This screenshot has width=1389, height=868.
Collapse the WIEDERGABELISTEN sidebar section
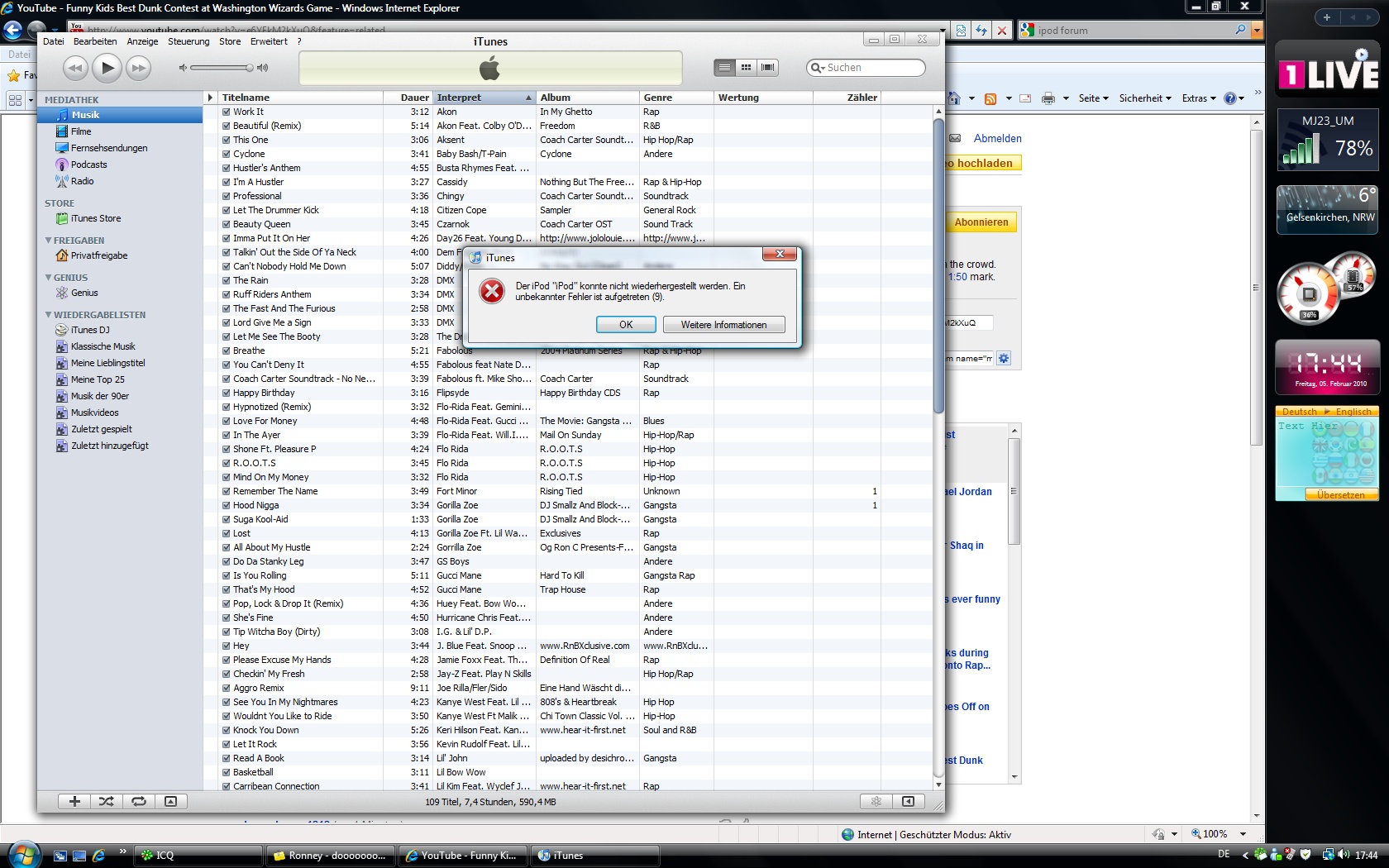(x=48, y=315)
